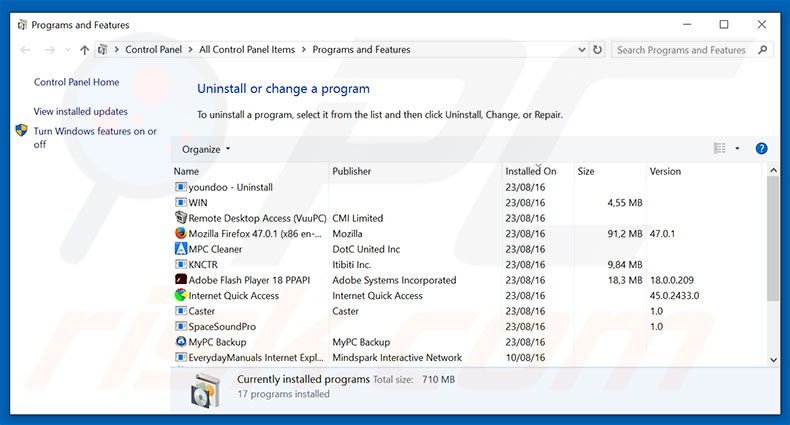This screenshot has height=425, width=790.
Task: Click the EverydayManuals Internet Explorer icon
Action: [180, 357]
